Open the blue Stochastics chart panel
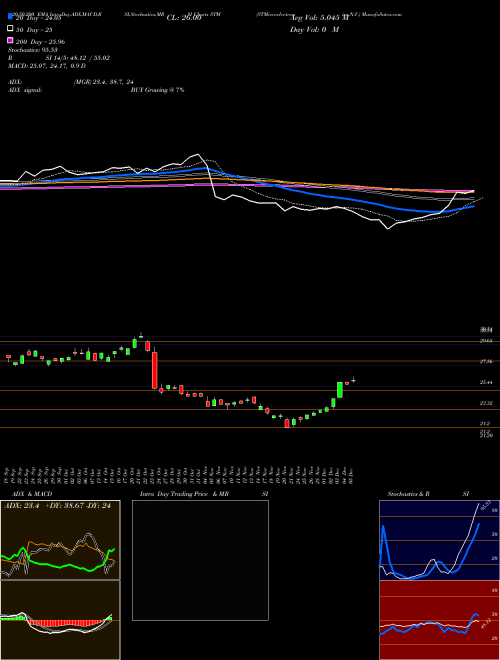Screen dimensions: 500x660 pos(439,540)
